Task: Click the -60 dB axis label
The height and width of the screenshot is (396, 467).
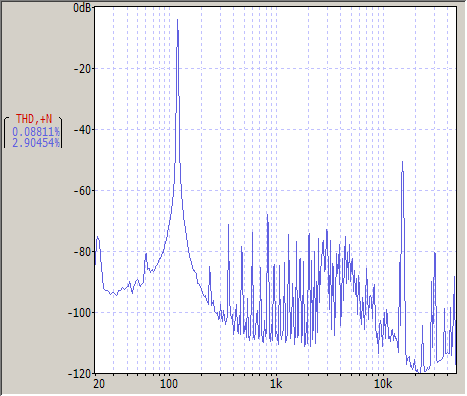Action: tap(82, 191)
